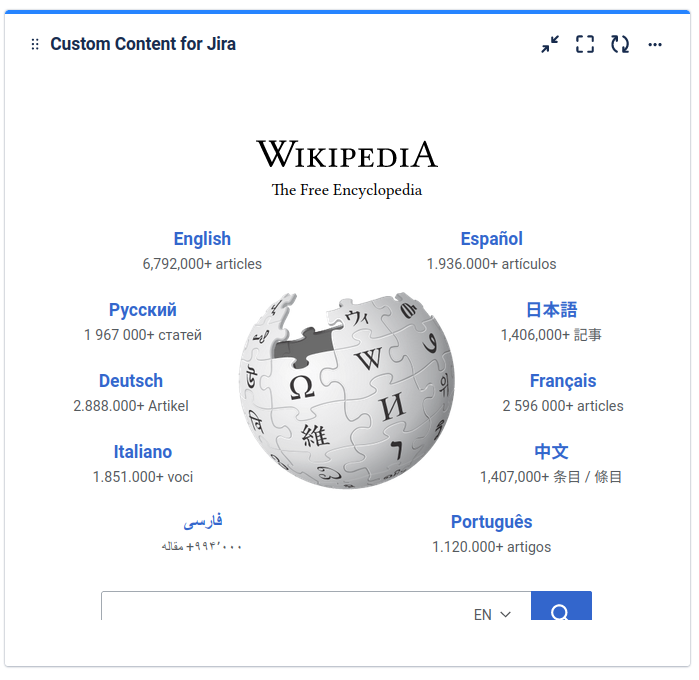Select the 日本語 language link
The height and width of the screenshot is (680, 699).
(551, 310)
